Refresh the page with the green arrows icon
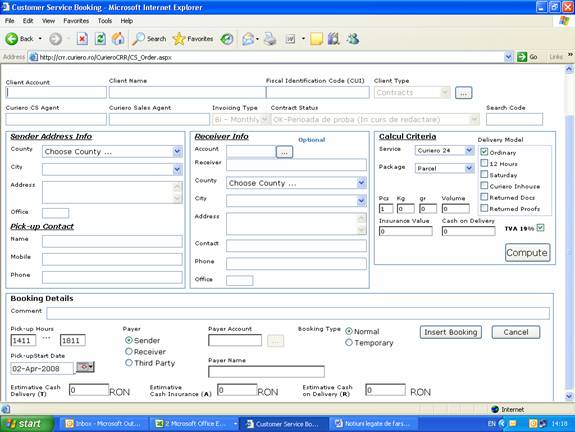 [x=100, y=39]
